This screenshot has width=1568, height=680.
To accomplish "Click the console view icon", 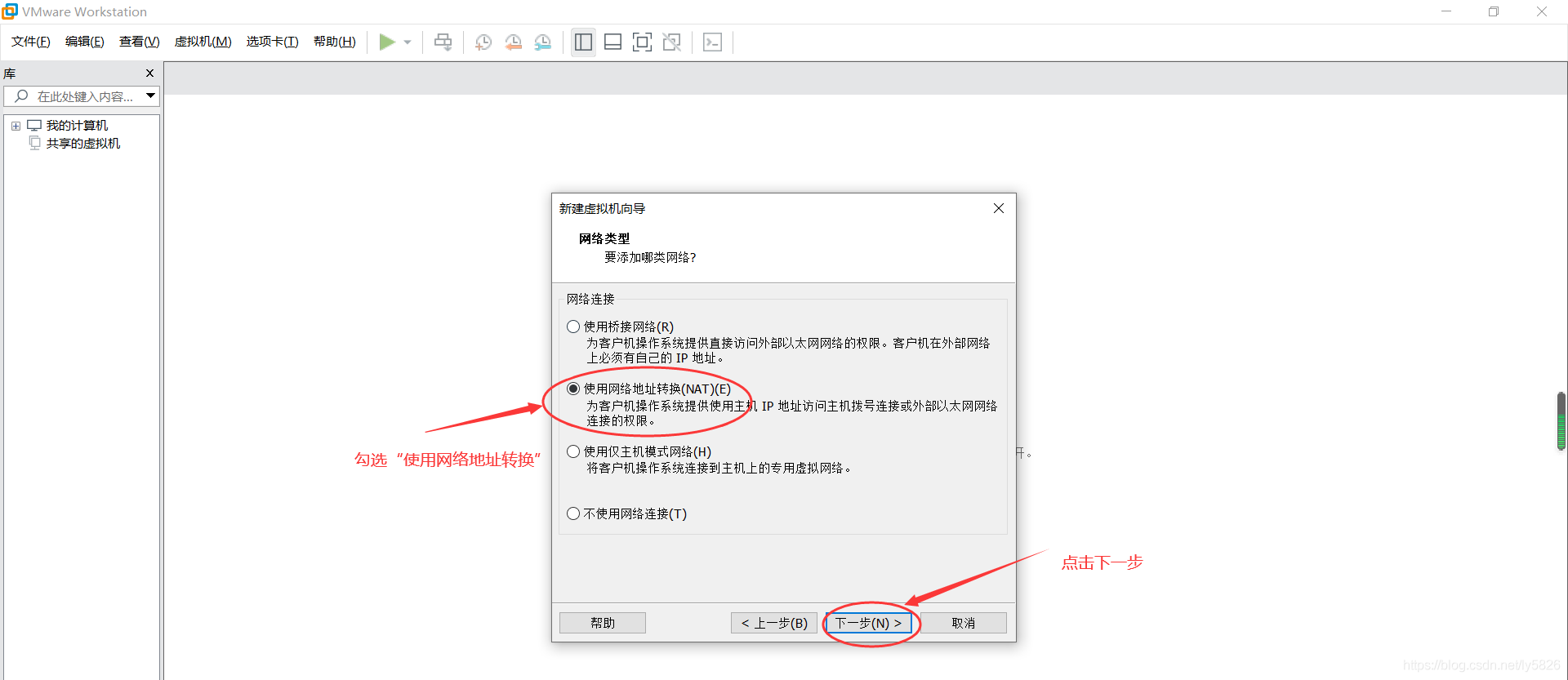I will point(712,42).
